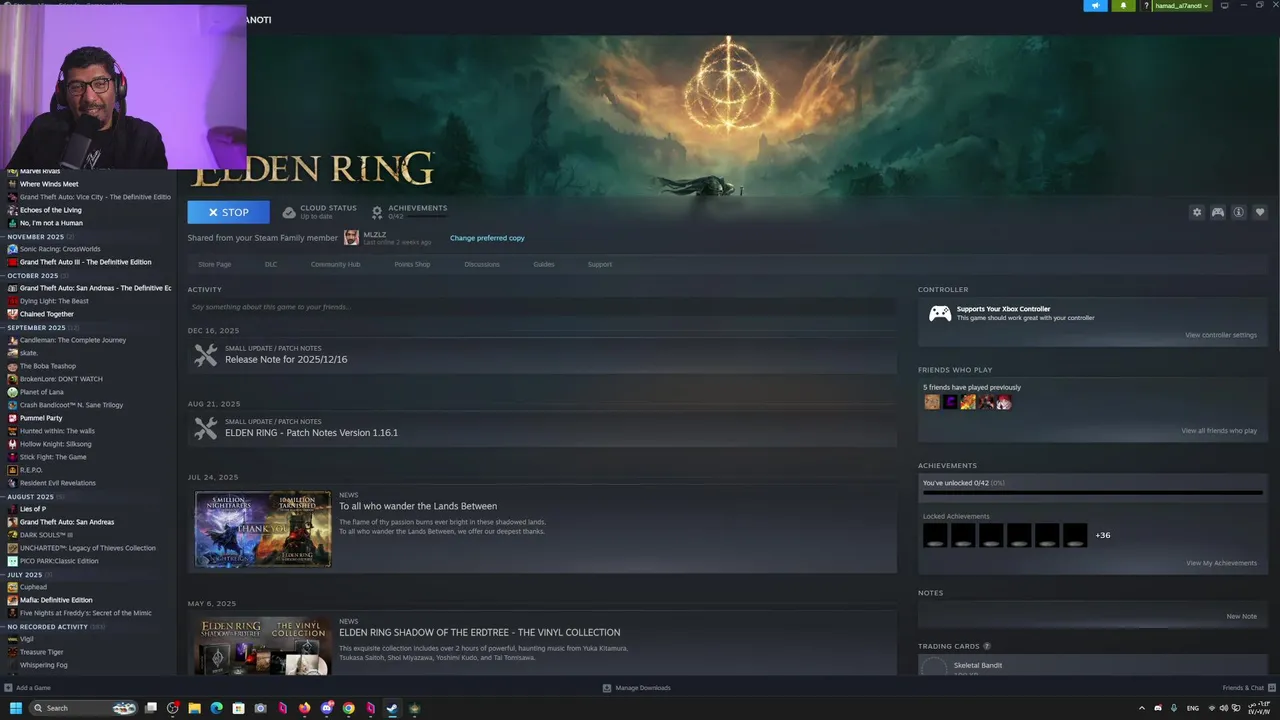
Task: Open the Guides tab
Action: click(544, 264)
